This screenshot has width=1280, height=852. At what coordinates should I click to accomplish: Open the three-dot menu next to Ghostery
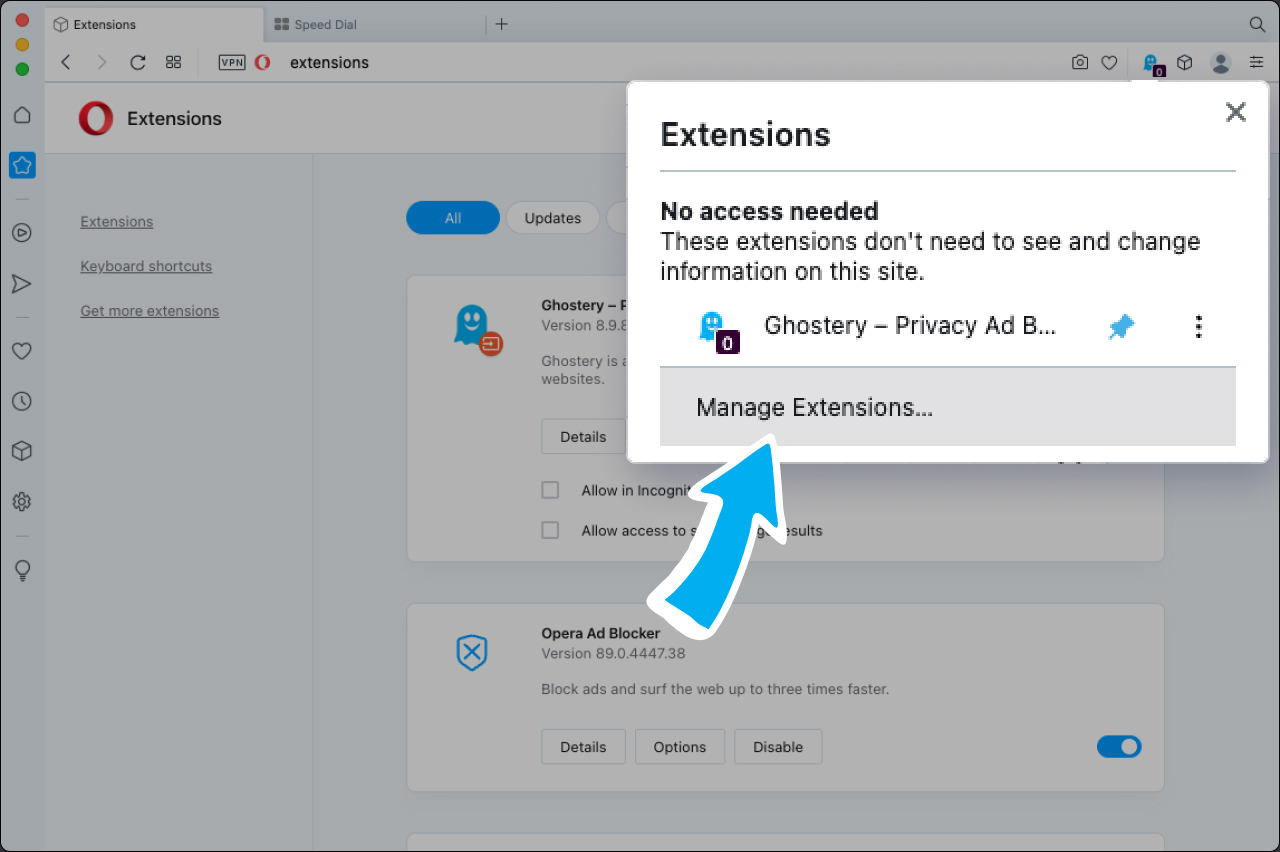(x=1198, y=326)
